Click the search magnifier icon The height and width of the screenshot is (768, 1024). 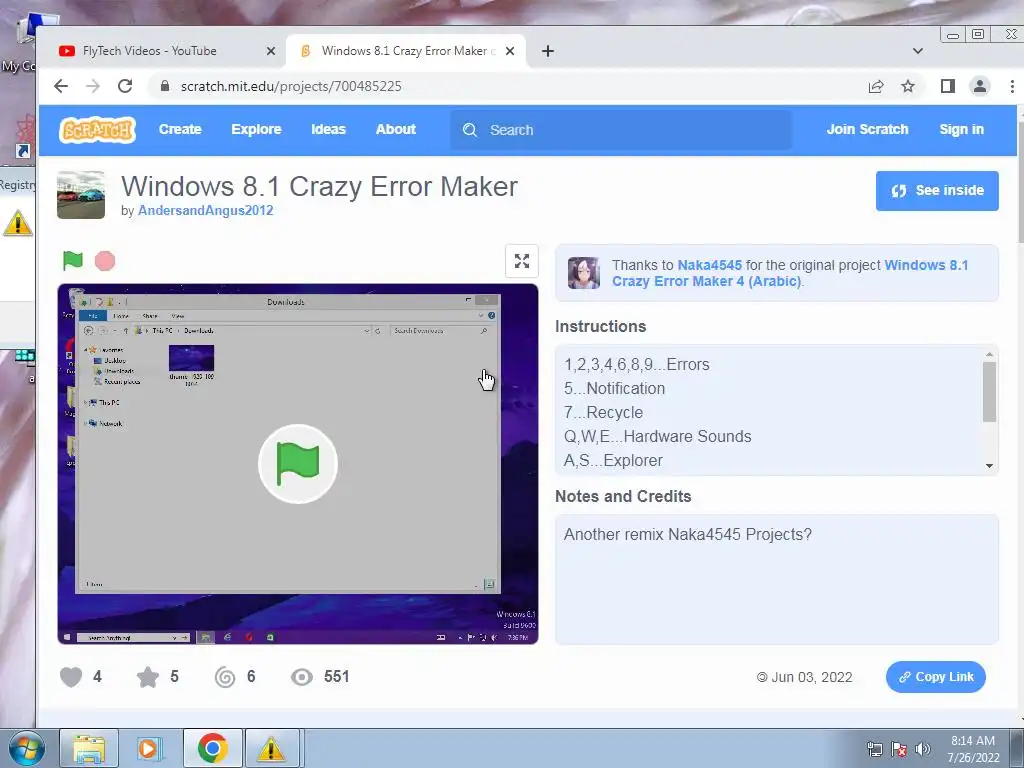click(470, 130)
